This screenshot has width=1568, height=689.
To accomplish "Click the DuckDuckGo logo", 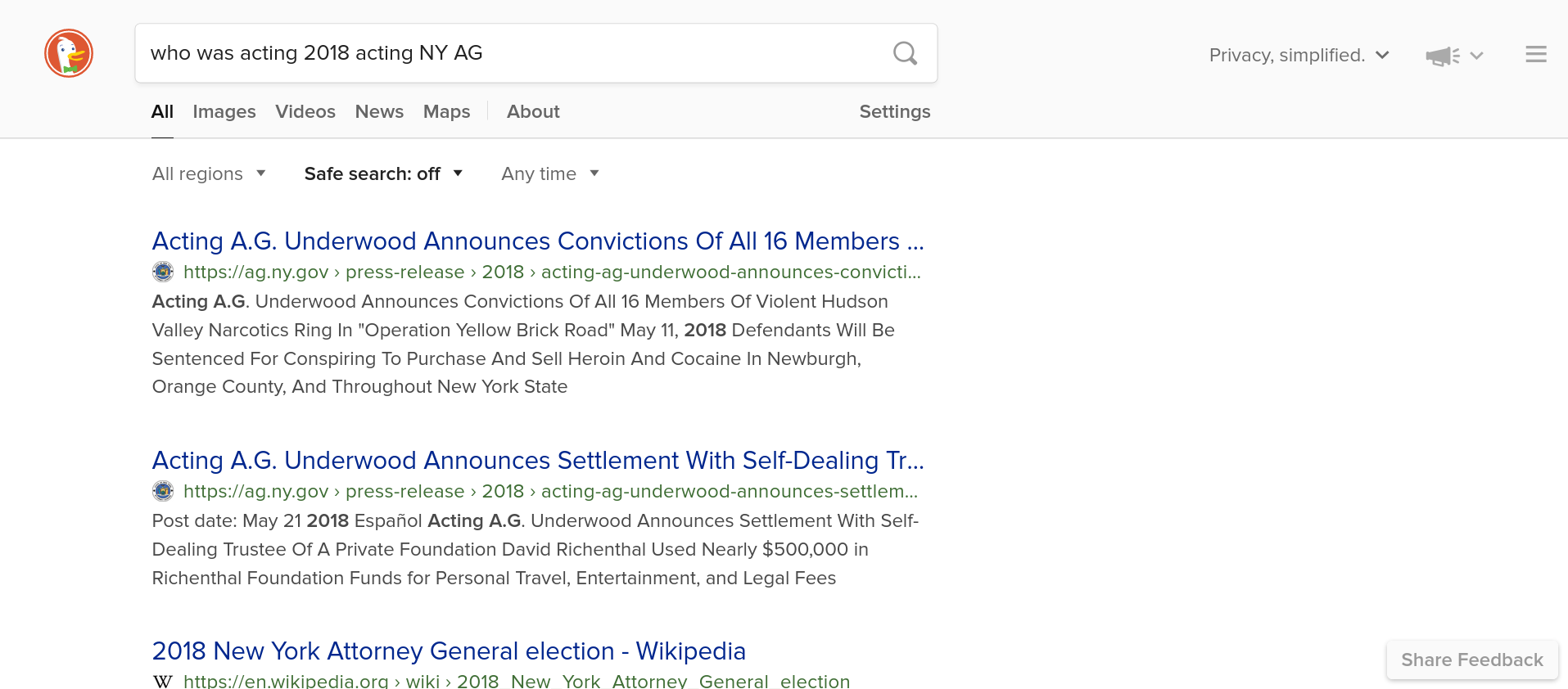I will (69, 53).
